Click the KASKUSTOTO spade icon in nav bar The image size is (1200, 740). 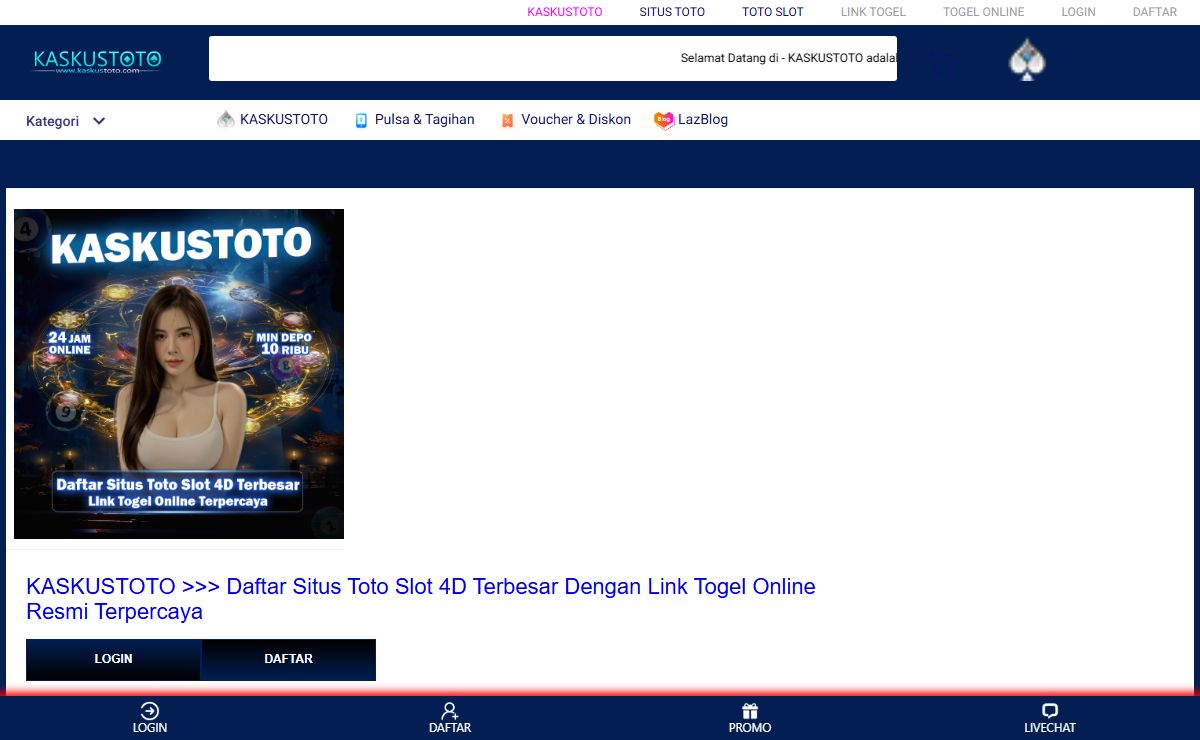point(226,119)
